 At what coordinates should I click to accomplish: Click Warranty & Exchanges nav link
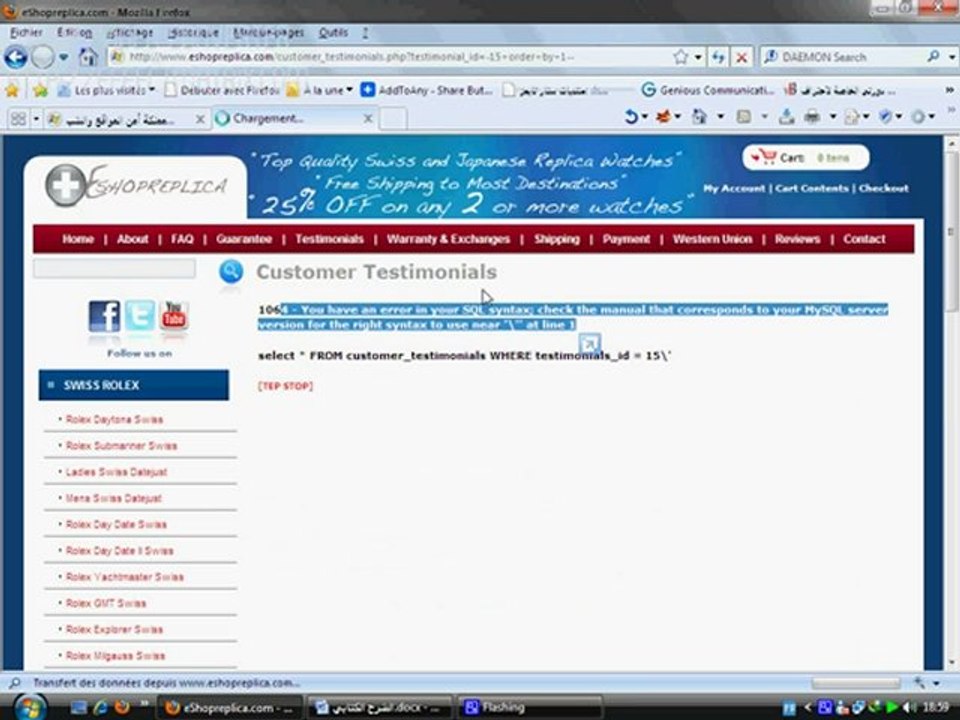448,239
